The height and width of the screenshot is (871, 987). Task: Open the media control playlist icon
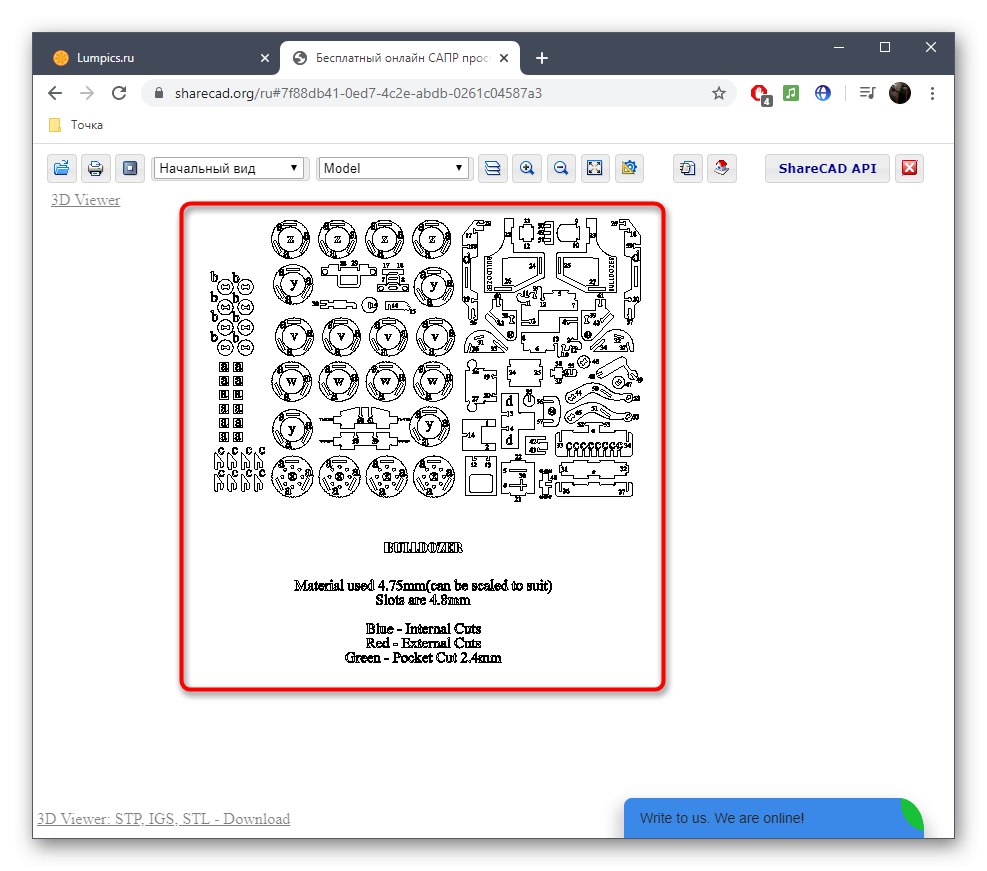pyautogui.click(x=867, y=93)
